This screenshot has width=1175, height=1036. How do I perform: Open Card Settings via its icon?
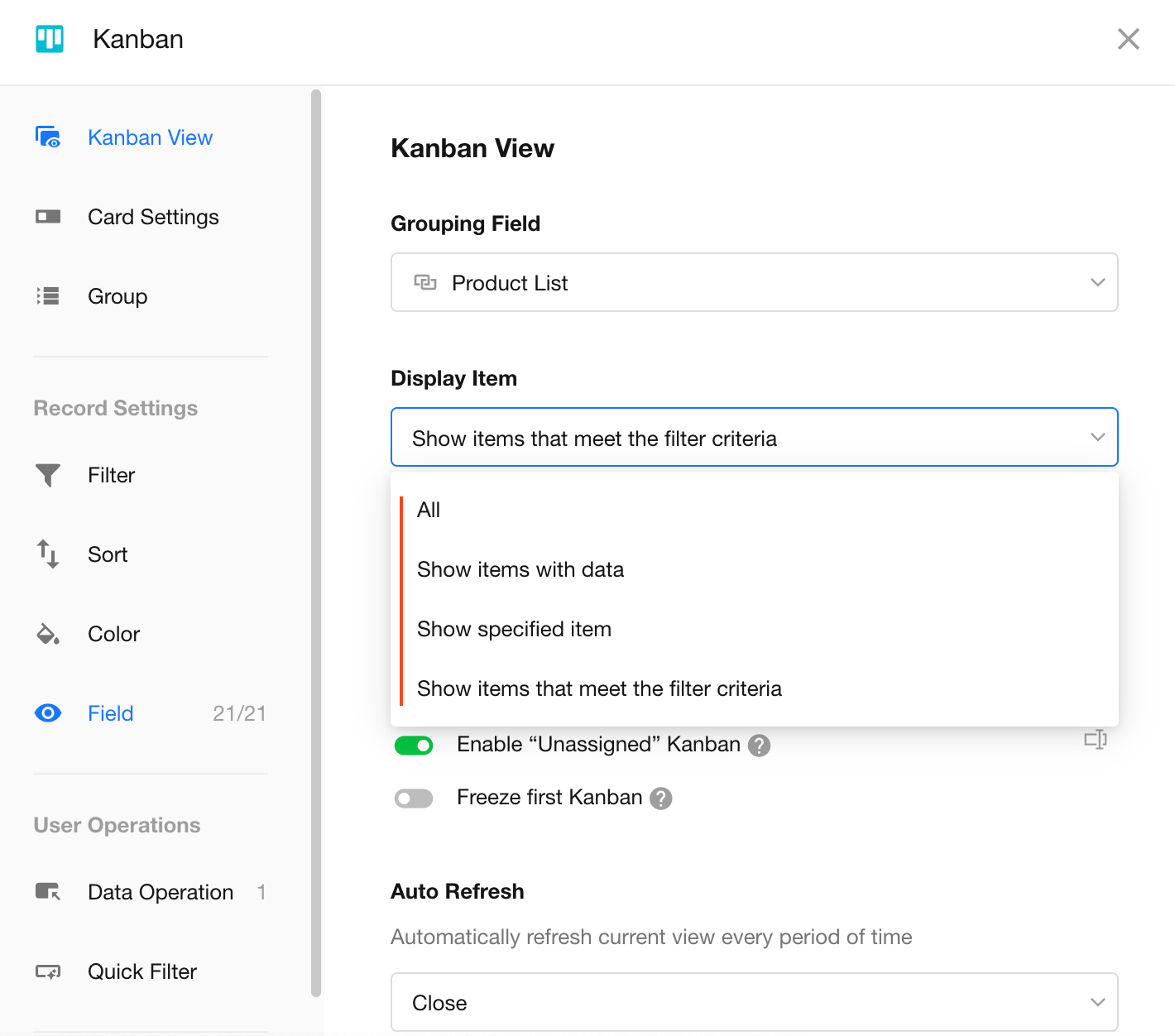[x=48, y=217]
